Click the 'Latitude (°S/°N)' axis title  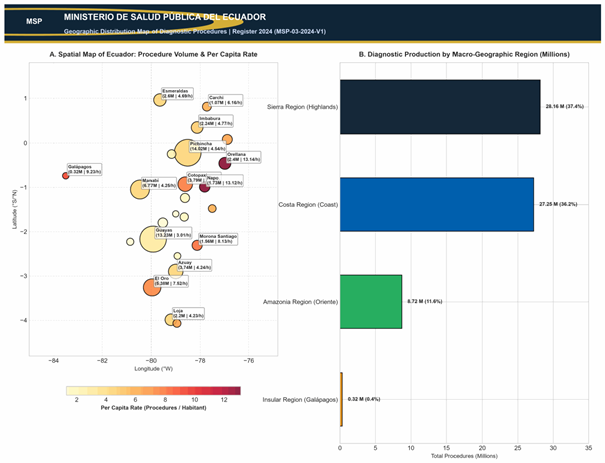pos(15,209)
